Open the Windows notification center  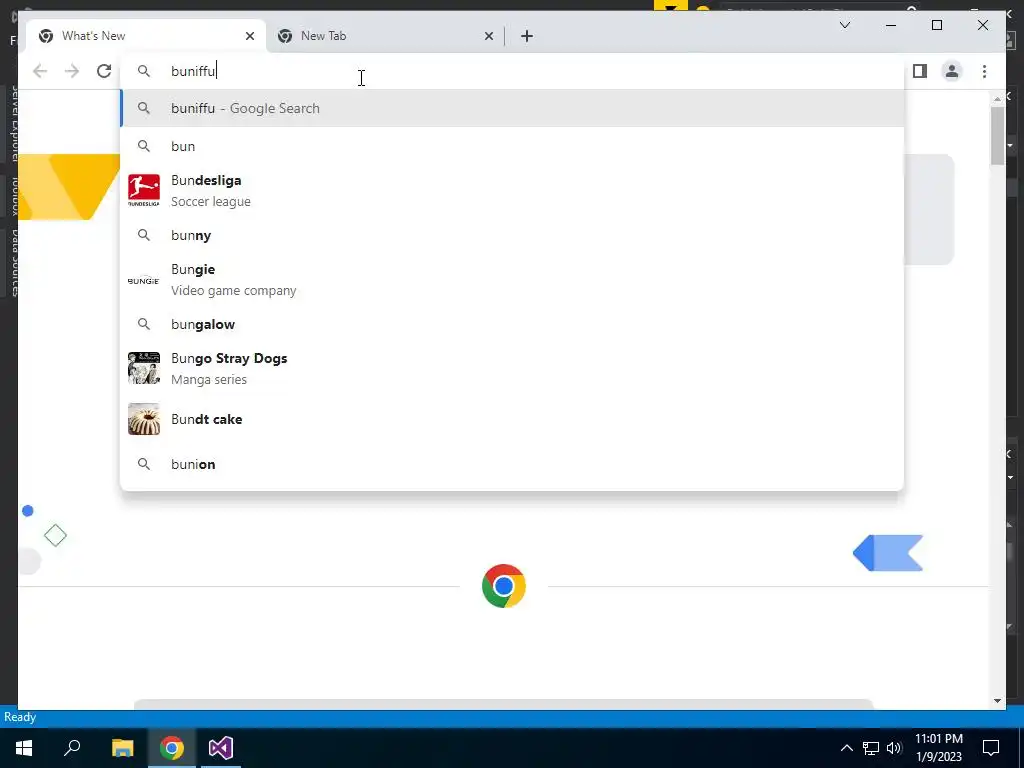click(991, 748)
